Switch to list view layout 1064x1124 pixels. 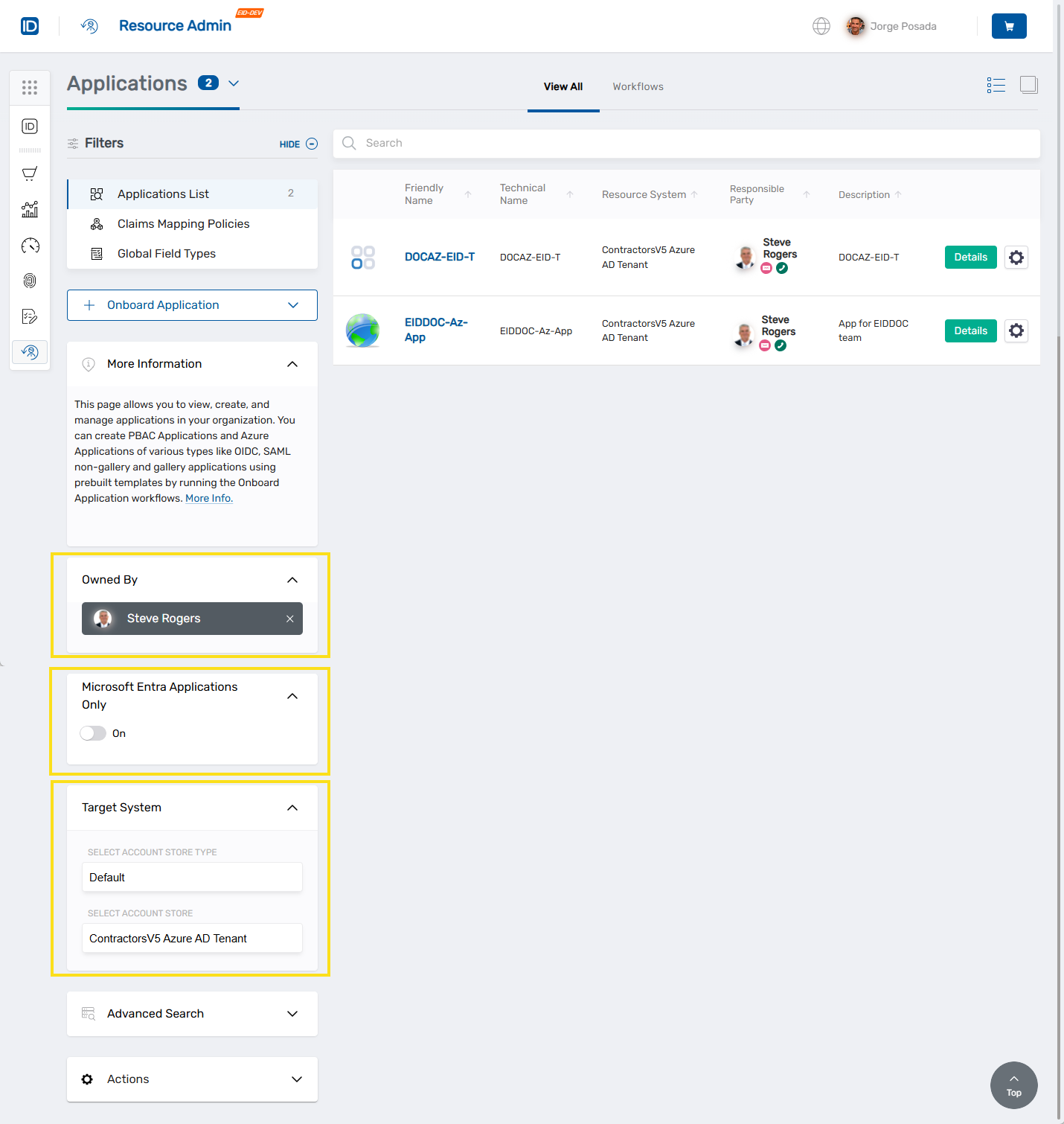pyautogui.click(x=996, y=85)
